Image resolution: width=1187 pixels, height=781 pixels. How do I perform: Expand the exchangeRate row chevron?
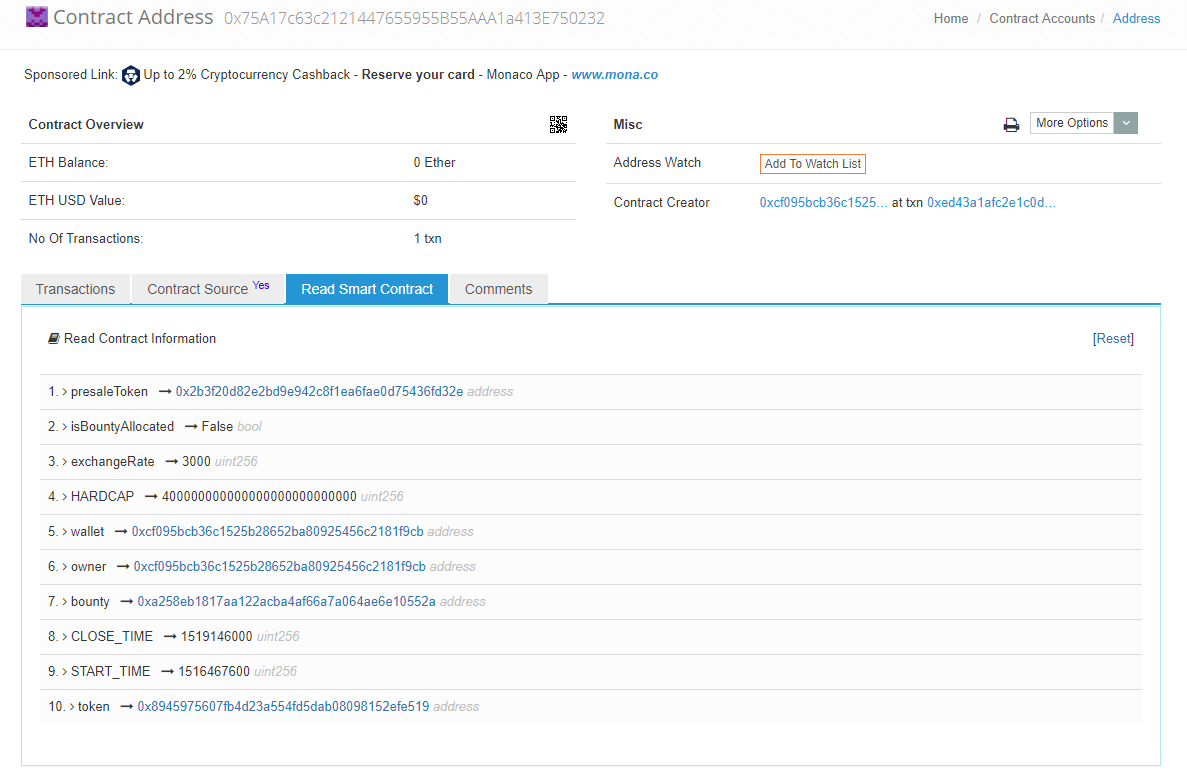click(64, 462)
